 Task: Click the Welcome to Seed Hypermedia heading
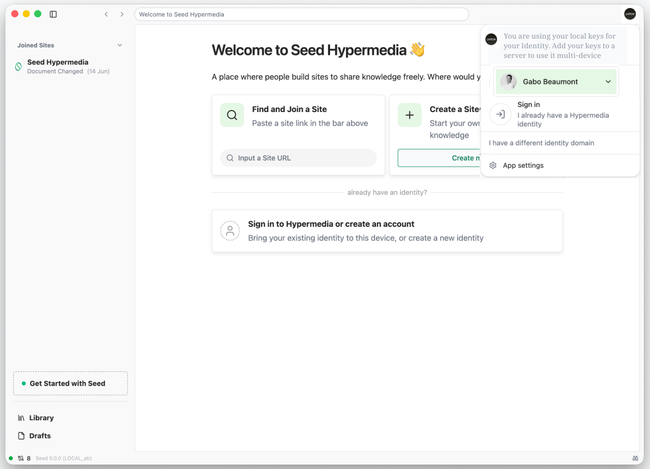(x=318, y=50)
